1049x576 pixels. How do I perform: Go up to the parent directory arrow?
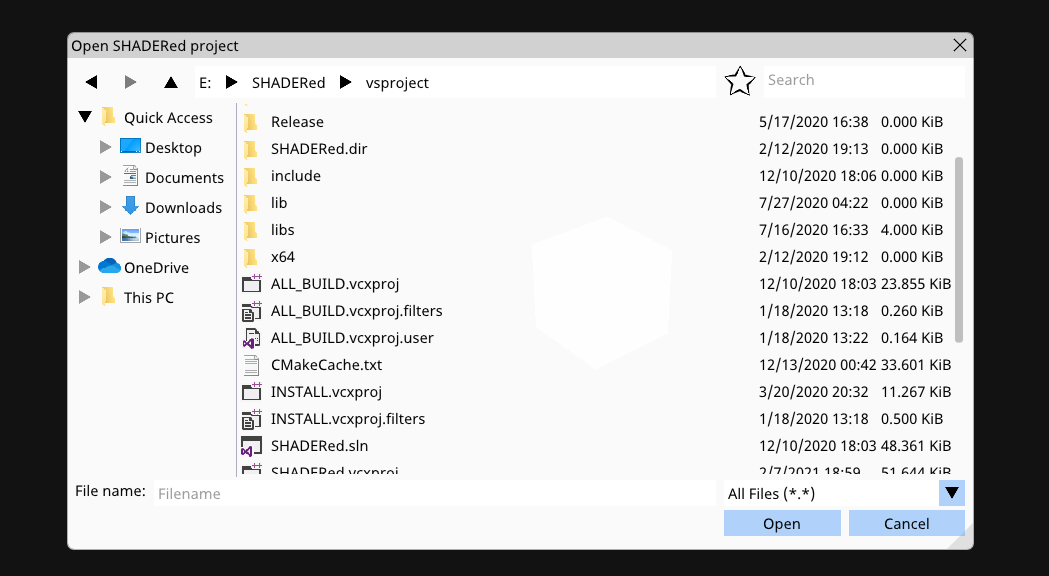point(170,82)
